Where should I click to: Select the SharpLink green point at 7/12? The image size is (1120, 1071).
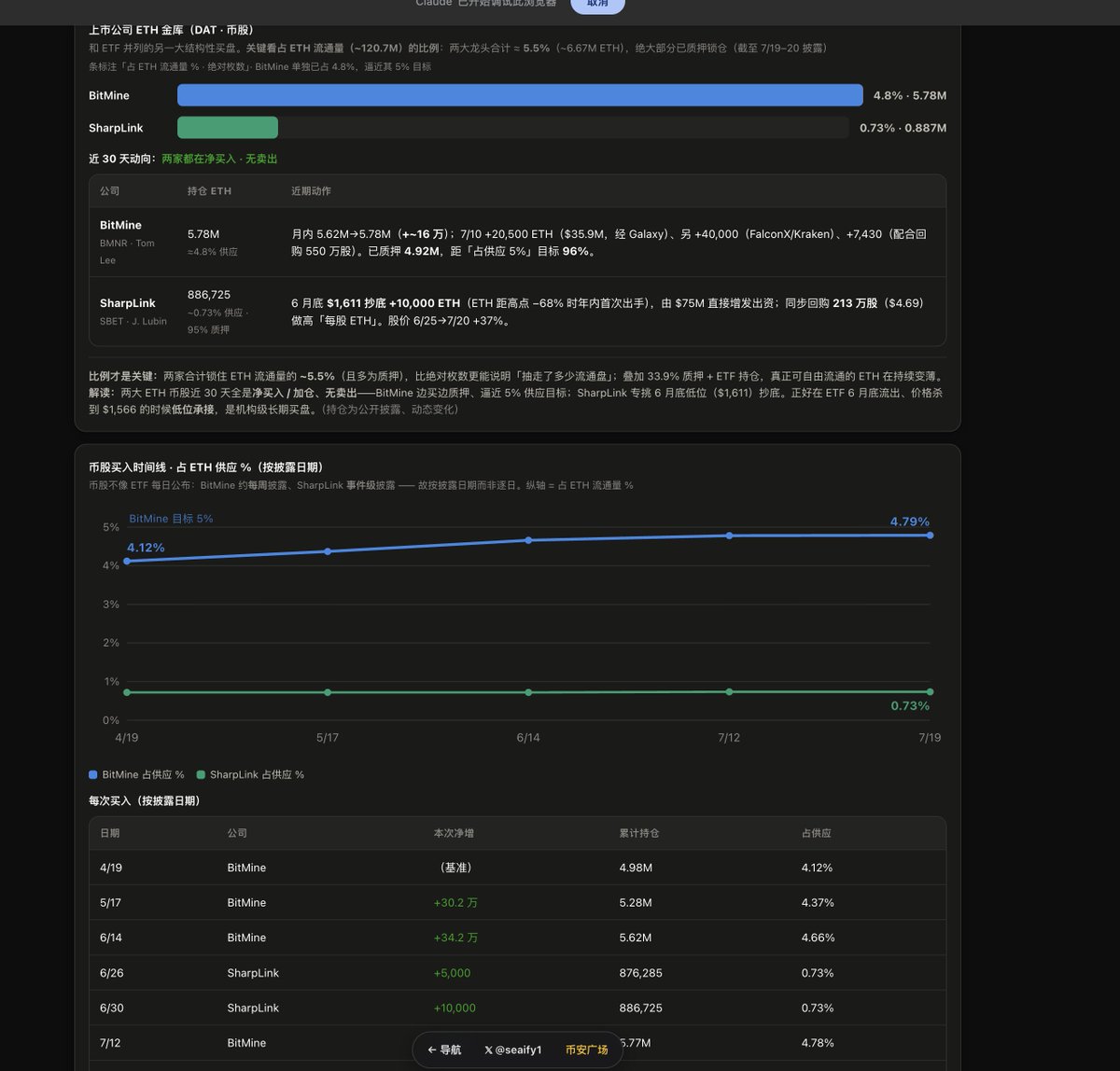pyautogui.click(x=729, y=691)
